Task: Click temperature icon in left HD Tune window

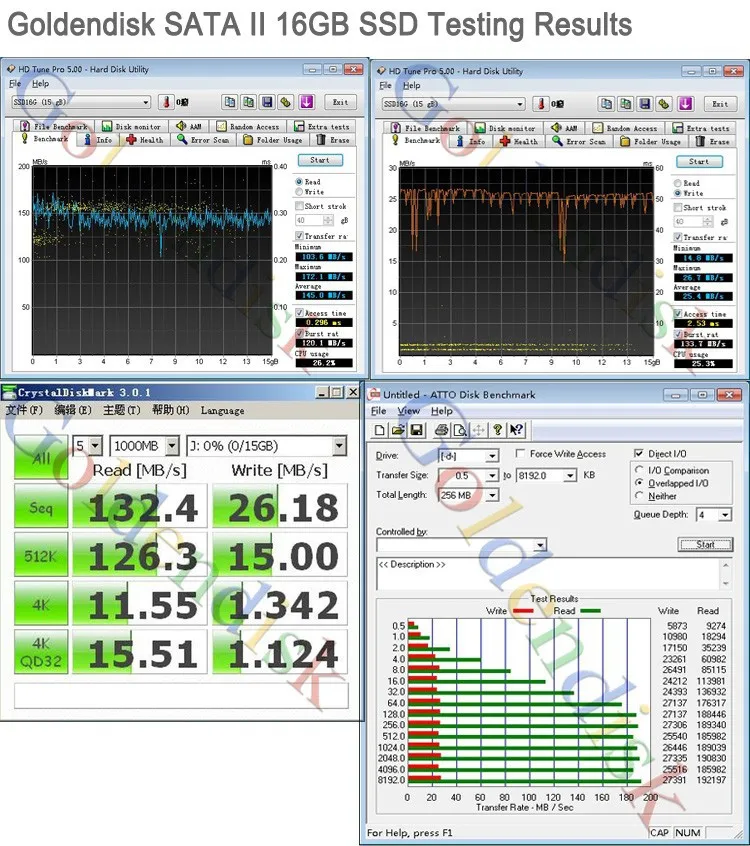Action: click(x=166, y=101)
